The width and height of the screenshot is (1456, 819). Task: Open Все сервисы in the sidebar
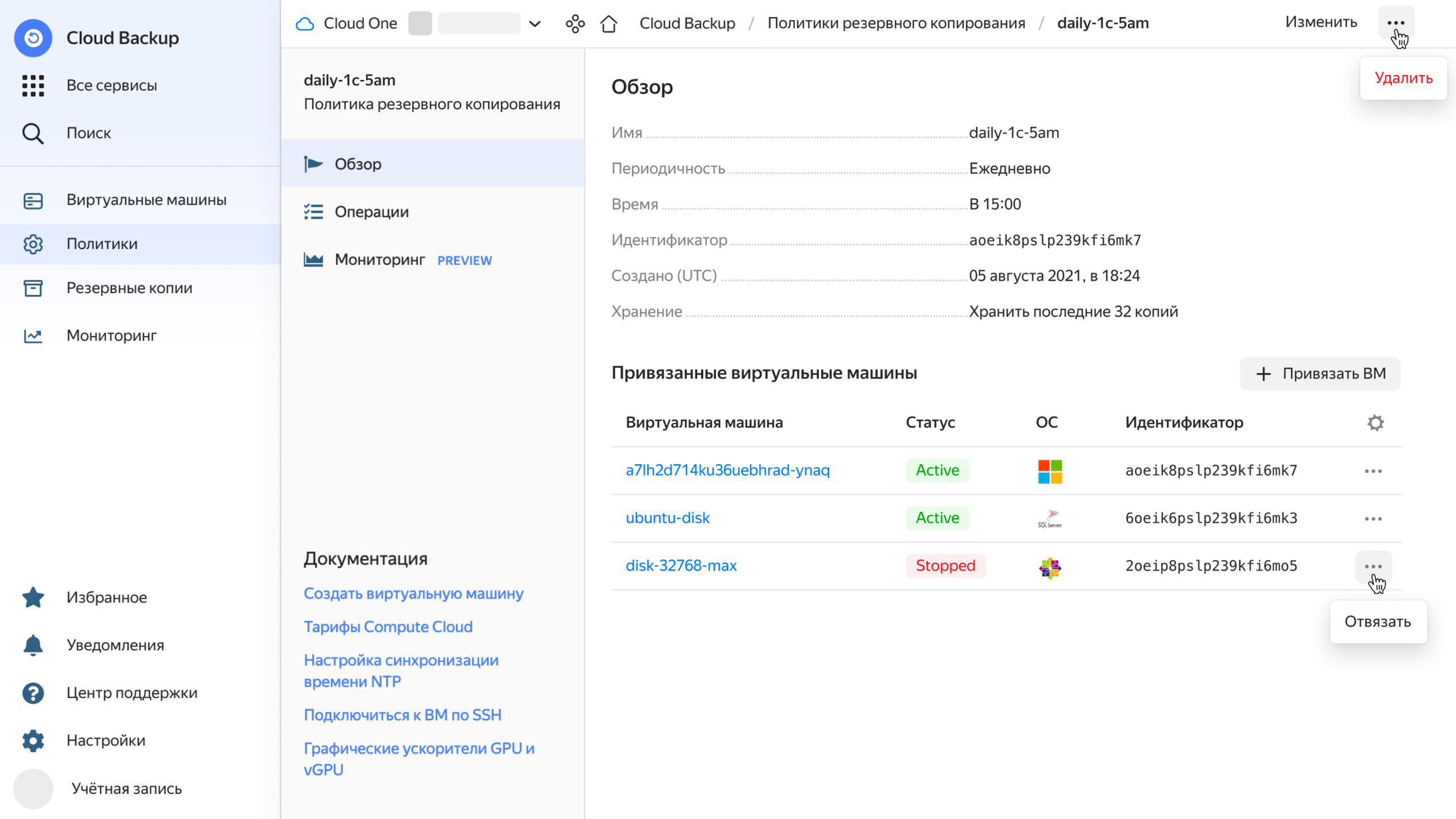pos(140,85)
